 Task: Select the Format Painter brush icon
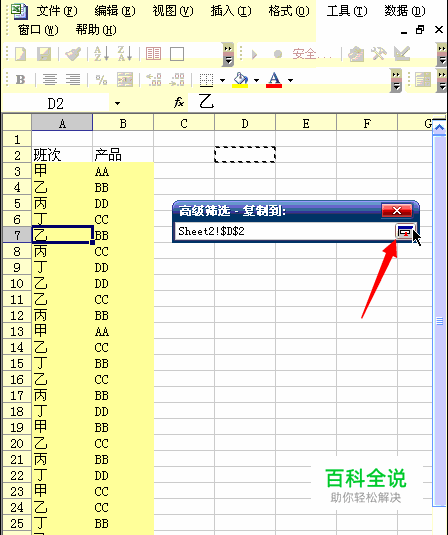73,54
